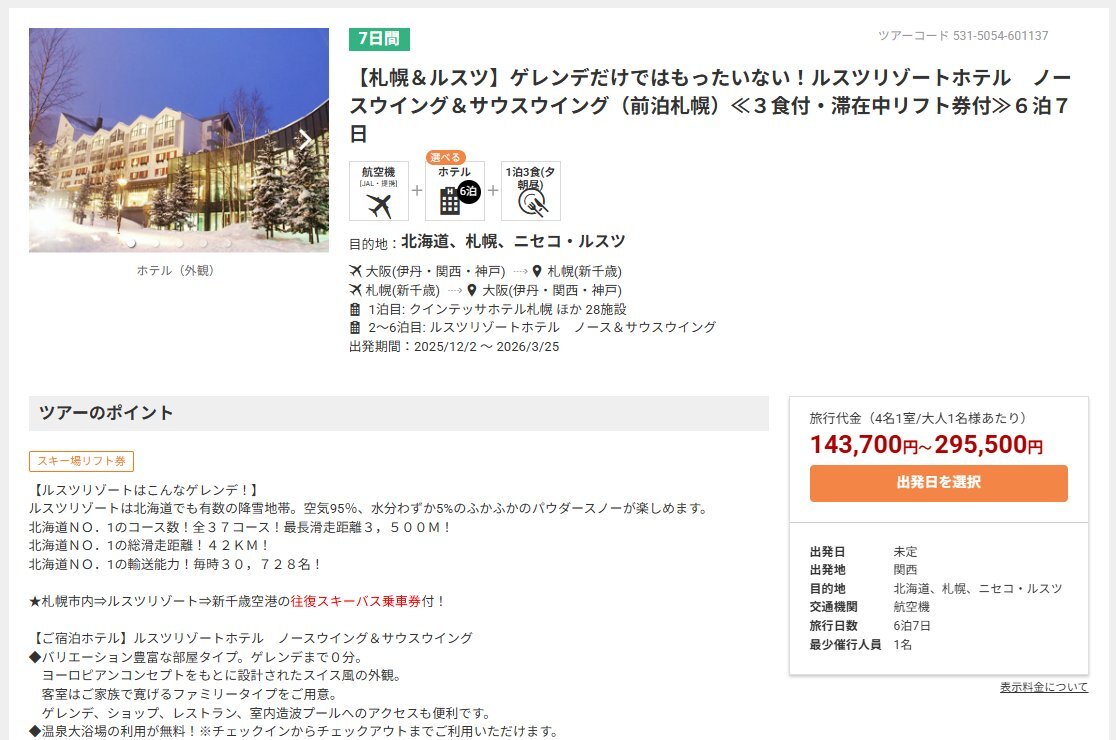The width and height of the screenshot is (1116, 740).
Task: Click location pin before 札幌(新千歳) destination
Action: pos(537,271)
